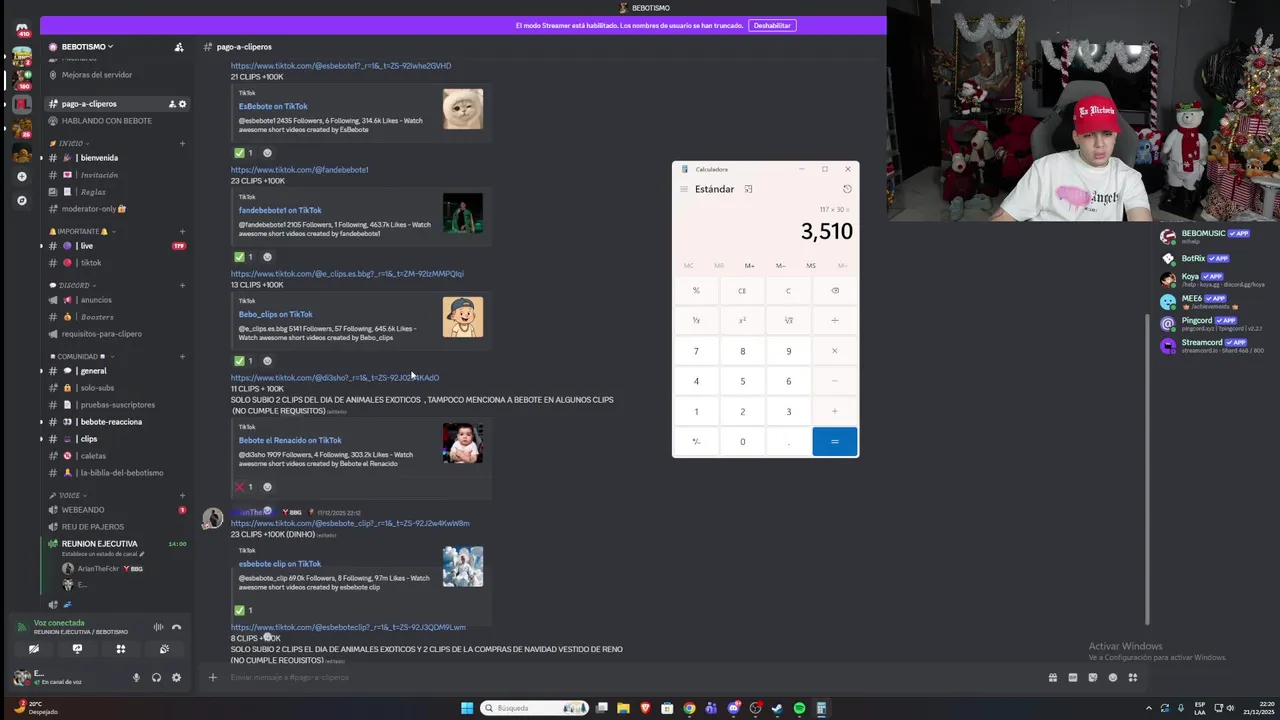This screenshot has height=720, width=1280.
Task: Toggle red X reaction under Bebote el Renacido
Action: 244,487
